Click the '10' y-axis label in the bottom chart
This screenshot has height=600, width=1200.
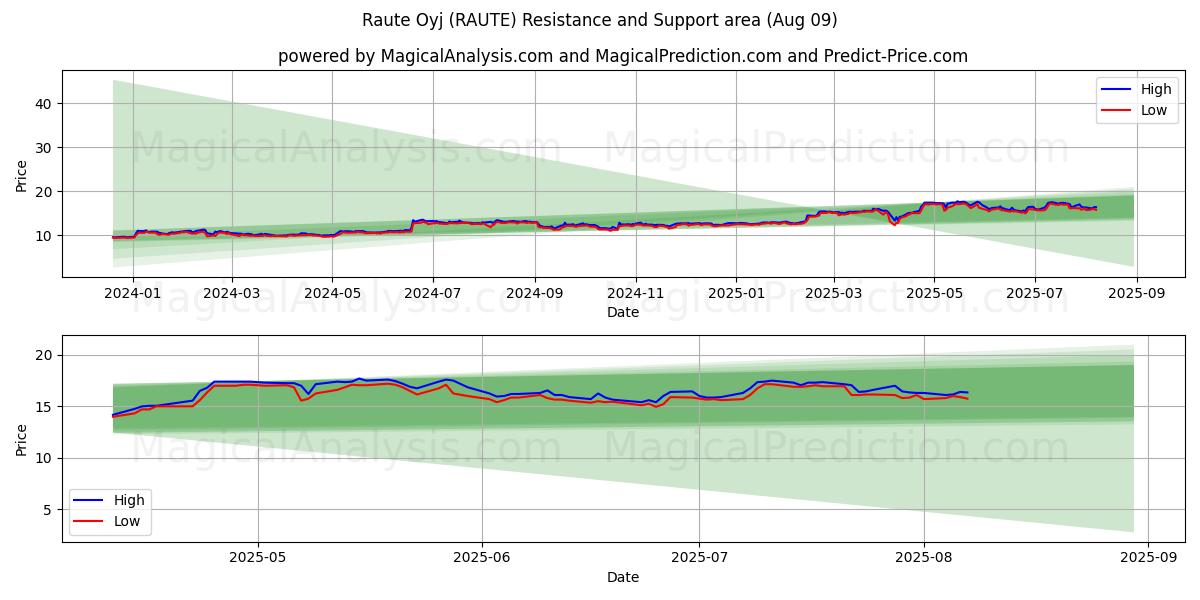[x=45, y=458]
